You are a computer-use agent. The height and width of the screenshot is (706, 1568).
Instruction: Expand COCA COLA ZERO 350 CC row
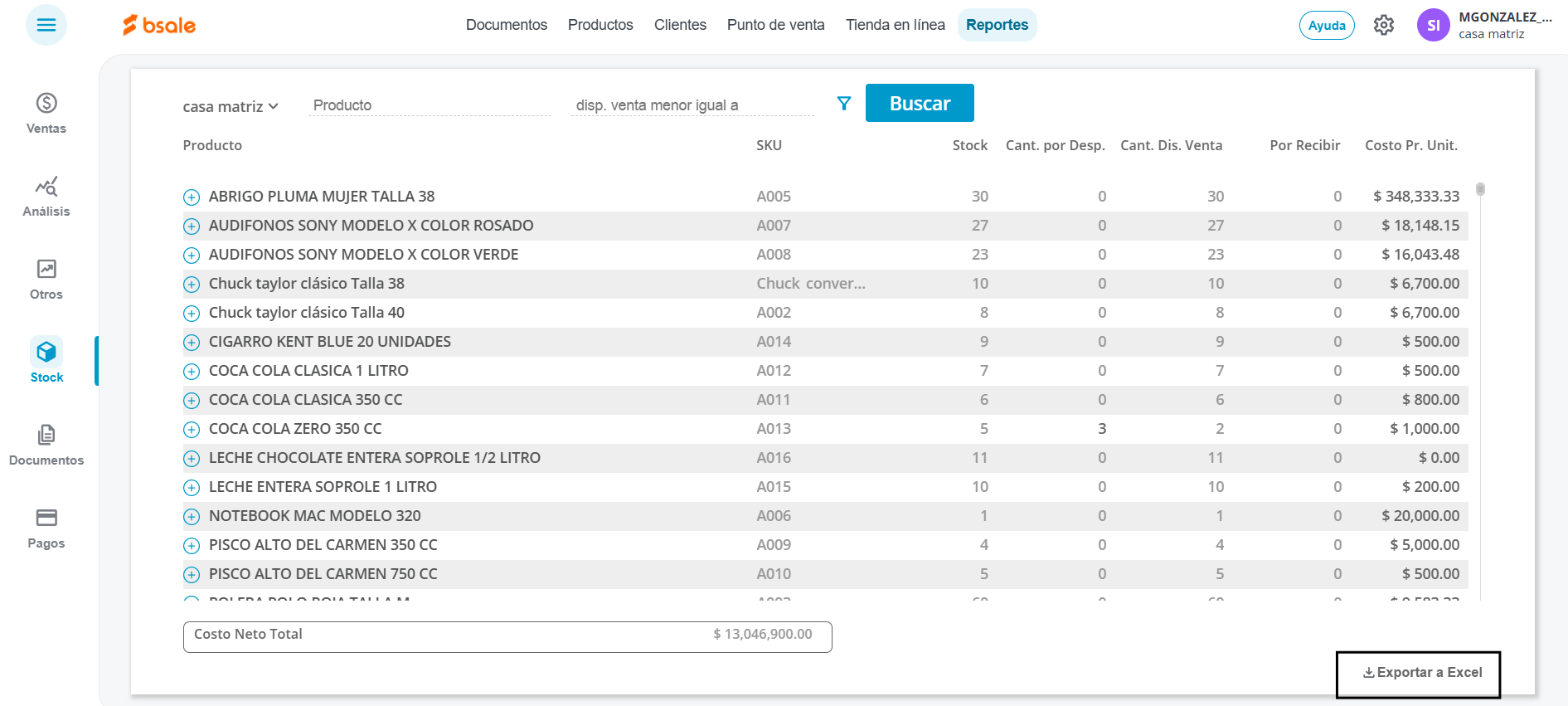[192, 430]
